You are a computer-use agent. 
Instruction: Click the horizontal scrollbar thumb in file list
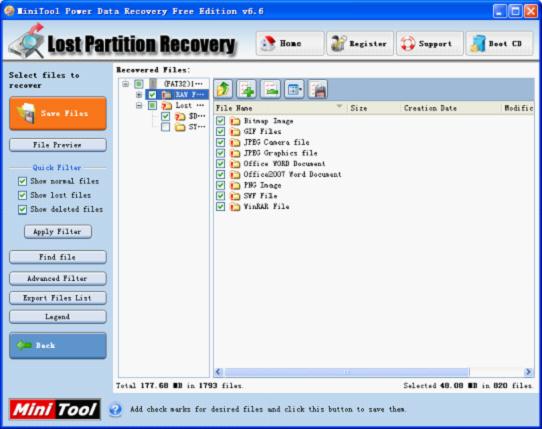click(x=347, y=372)
